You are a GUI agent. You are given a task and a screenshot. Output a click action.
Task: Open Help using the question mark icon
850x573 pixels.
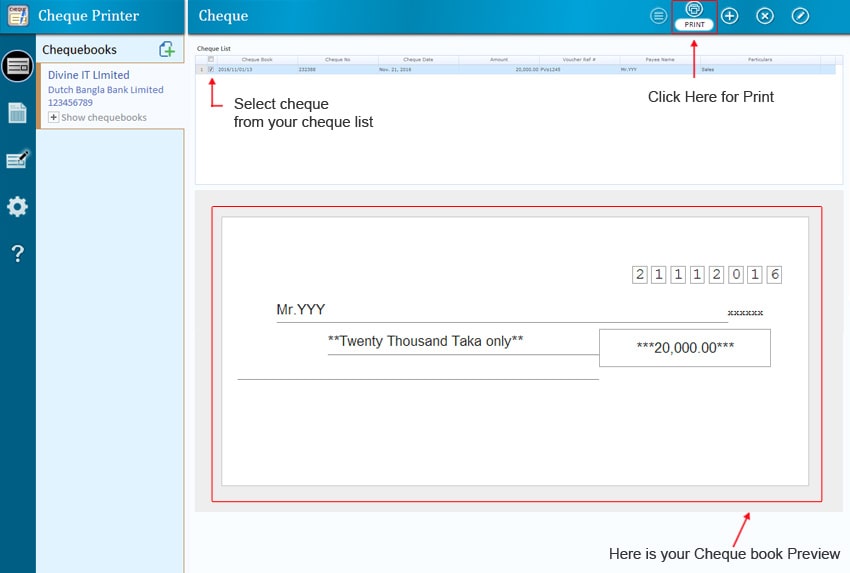click(17, 254)
